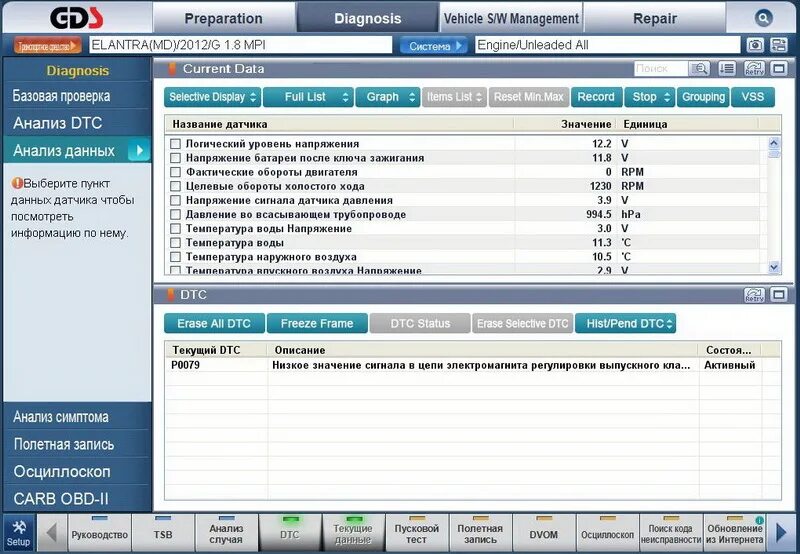This screenshot has width=800, height=554.
Task: Toggle checkbox for Температура воды
Action: [176, 243]
